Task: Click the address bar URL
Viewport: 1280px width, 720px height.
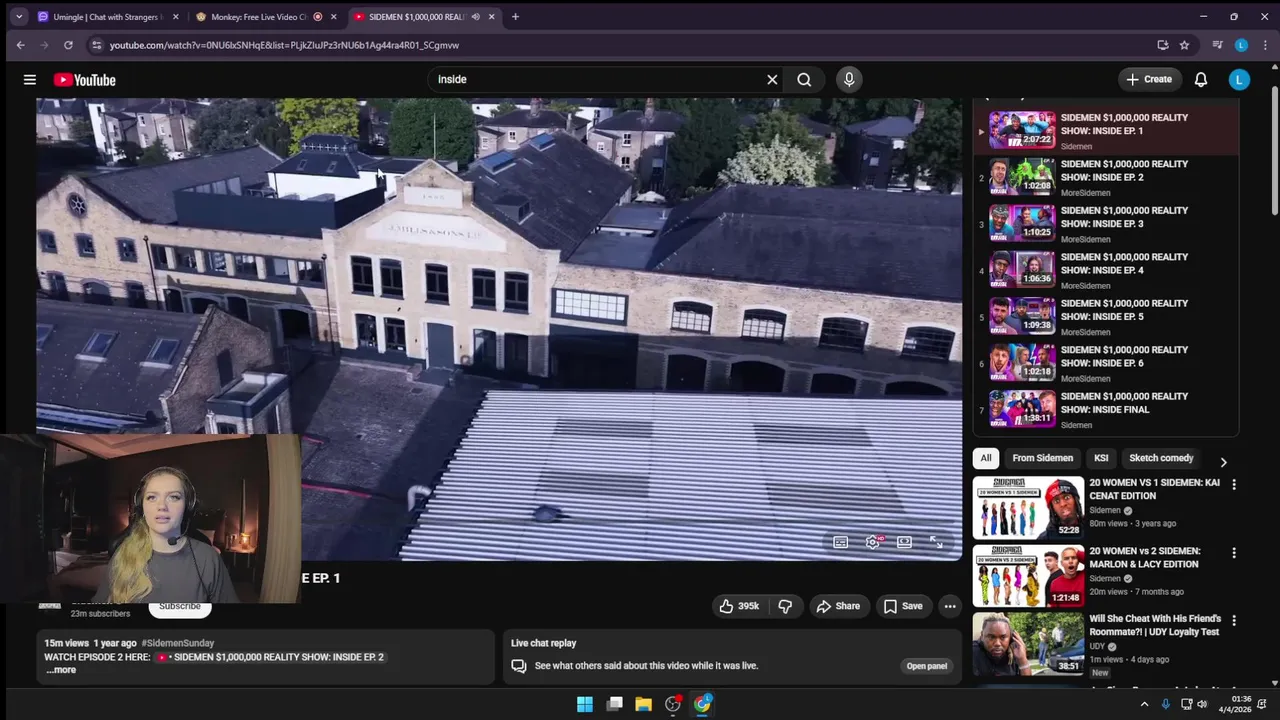Action: click(x=284, y=45)
